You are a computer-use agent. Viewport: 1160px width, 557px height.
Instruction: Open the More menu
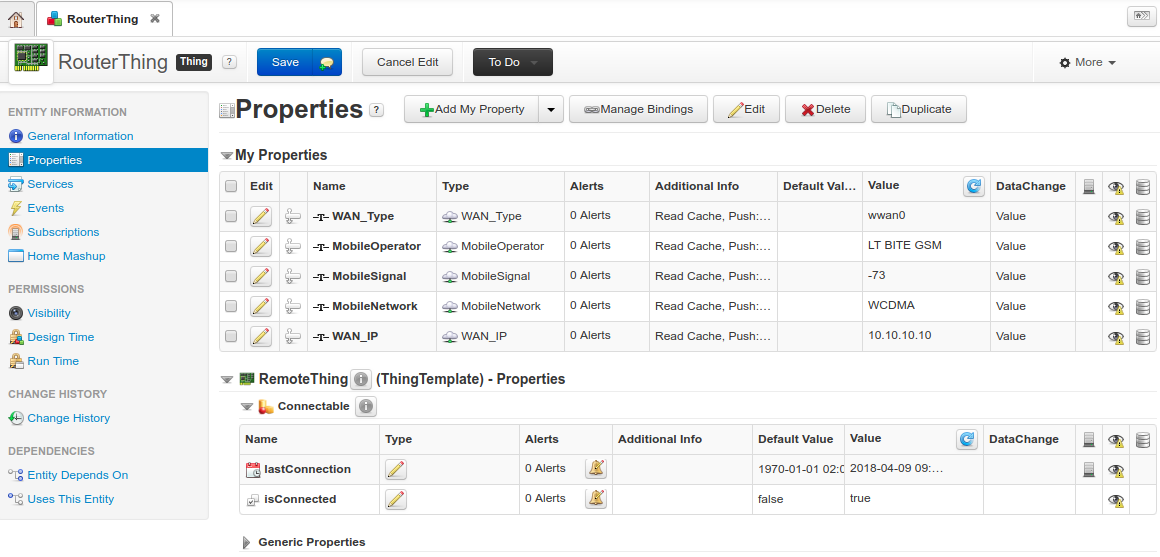click(x=1088, y=62)
